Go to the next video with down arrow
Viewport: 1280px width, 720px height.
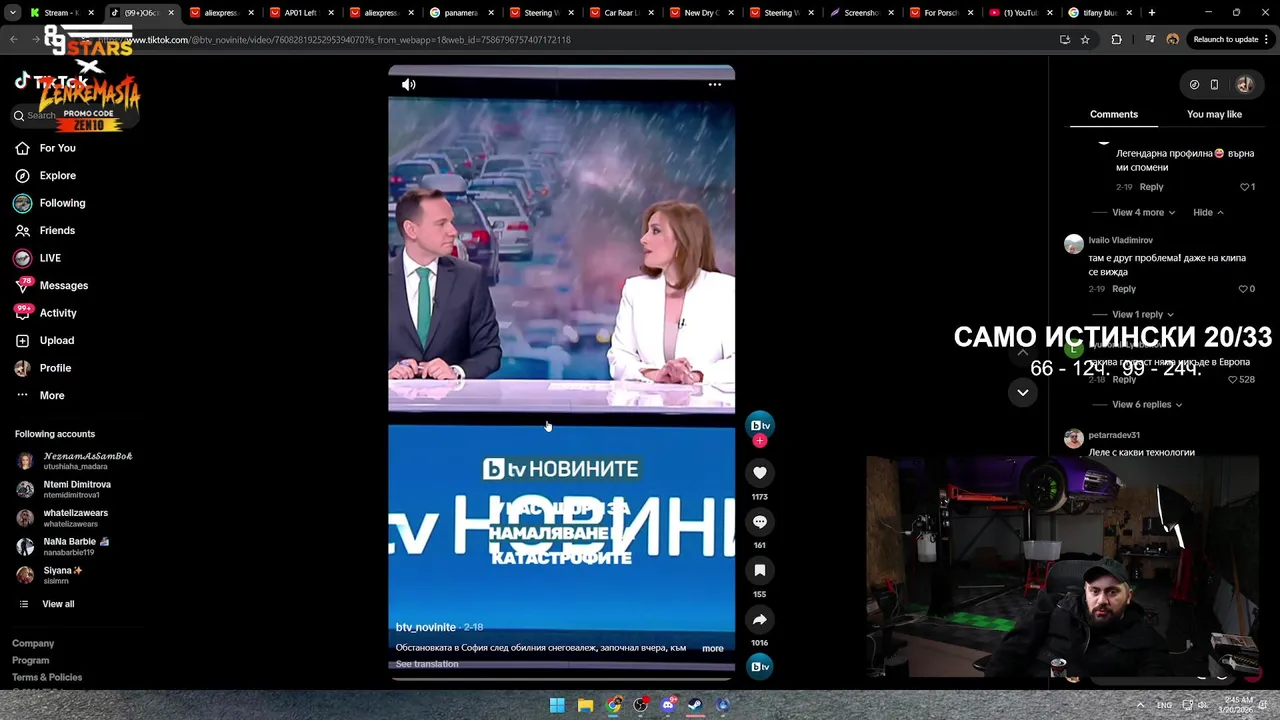point(1022,393)
